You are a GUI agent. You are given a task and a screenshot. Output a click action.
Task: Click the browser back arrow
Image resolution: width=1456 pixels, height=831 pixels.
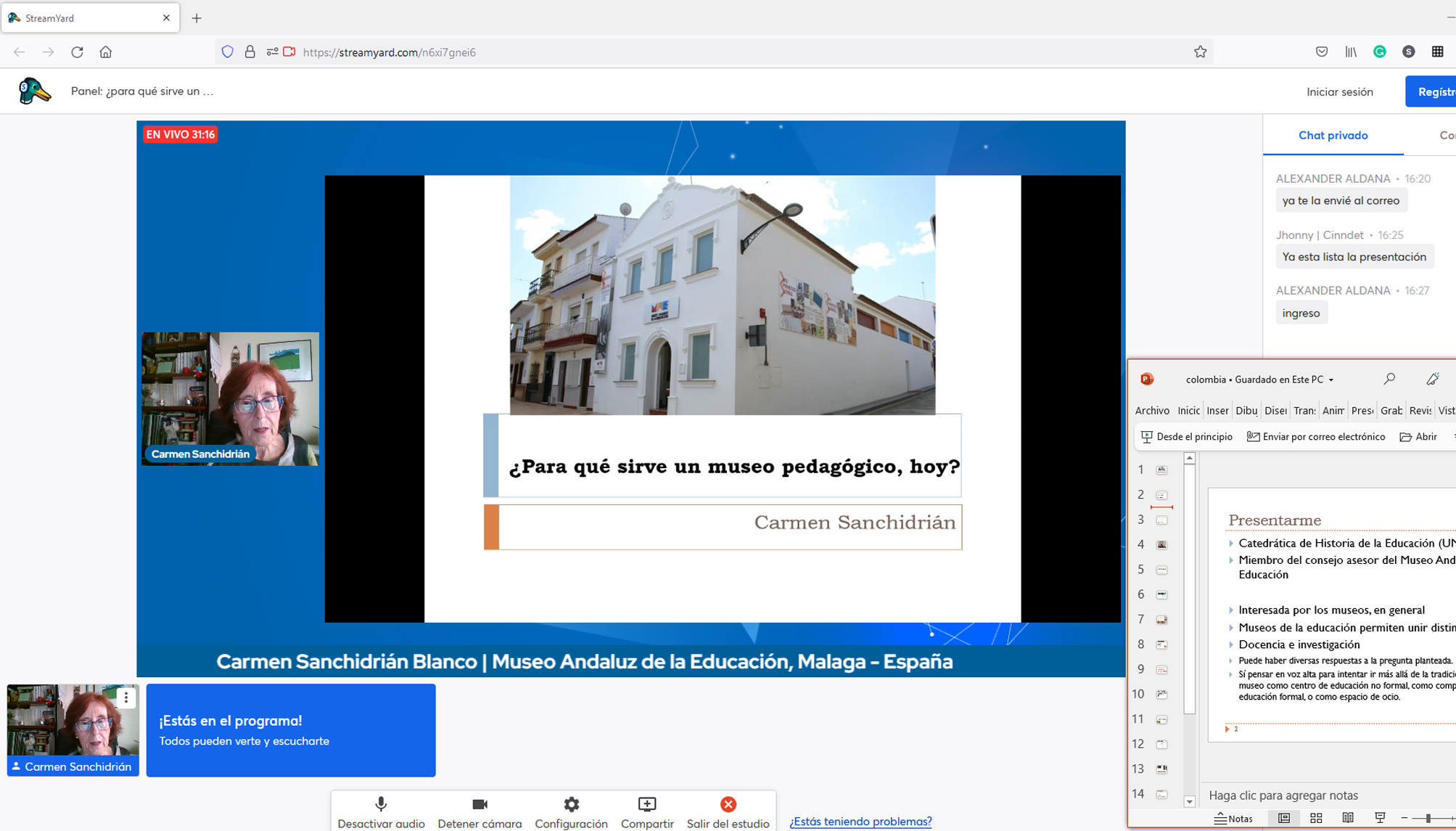(20, 52)
